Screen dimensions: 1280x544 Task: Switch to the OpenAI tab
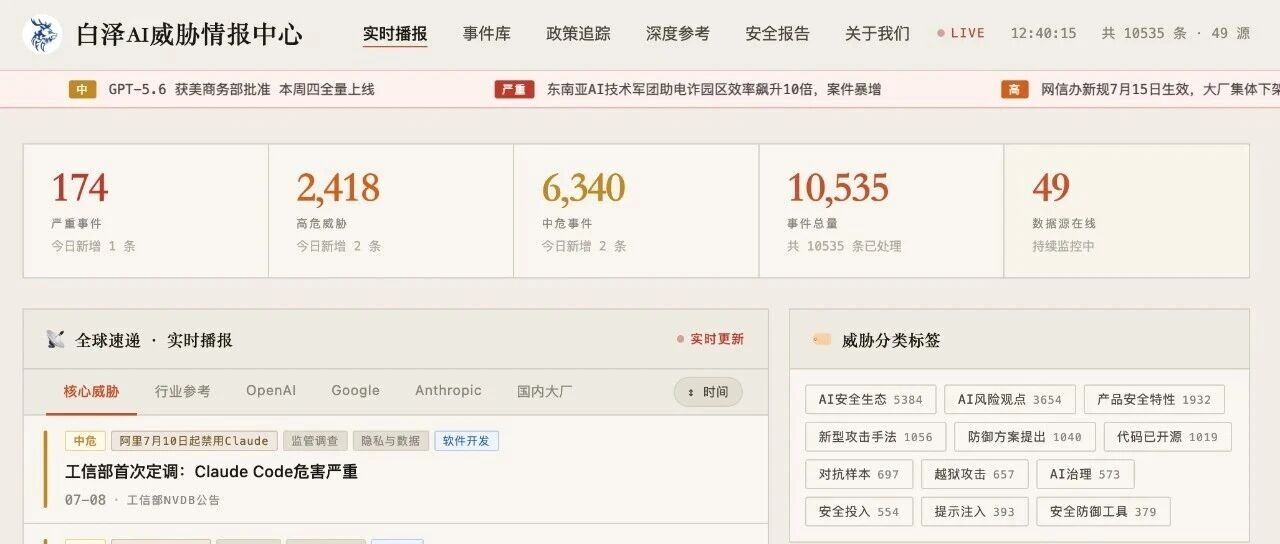[271, 391]
